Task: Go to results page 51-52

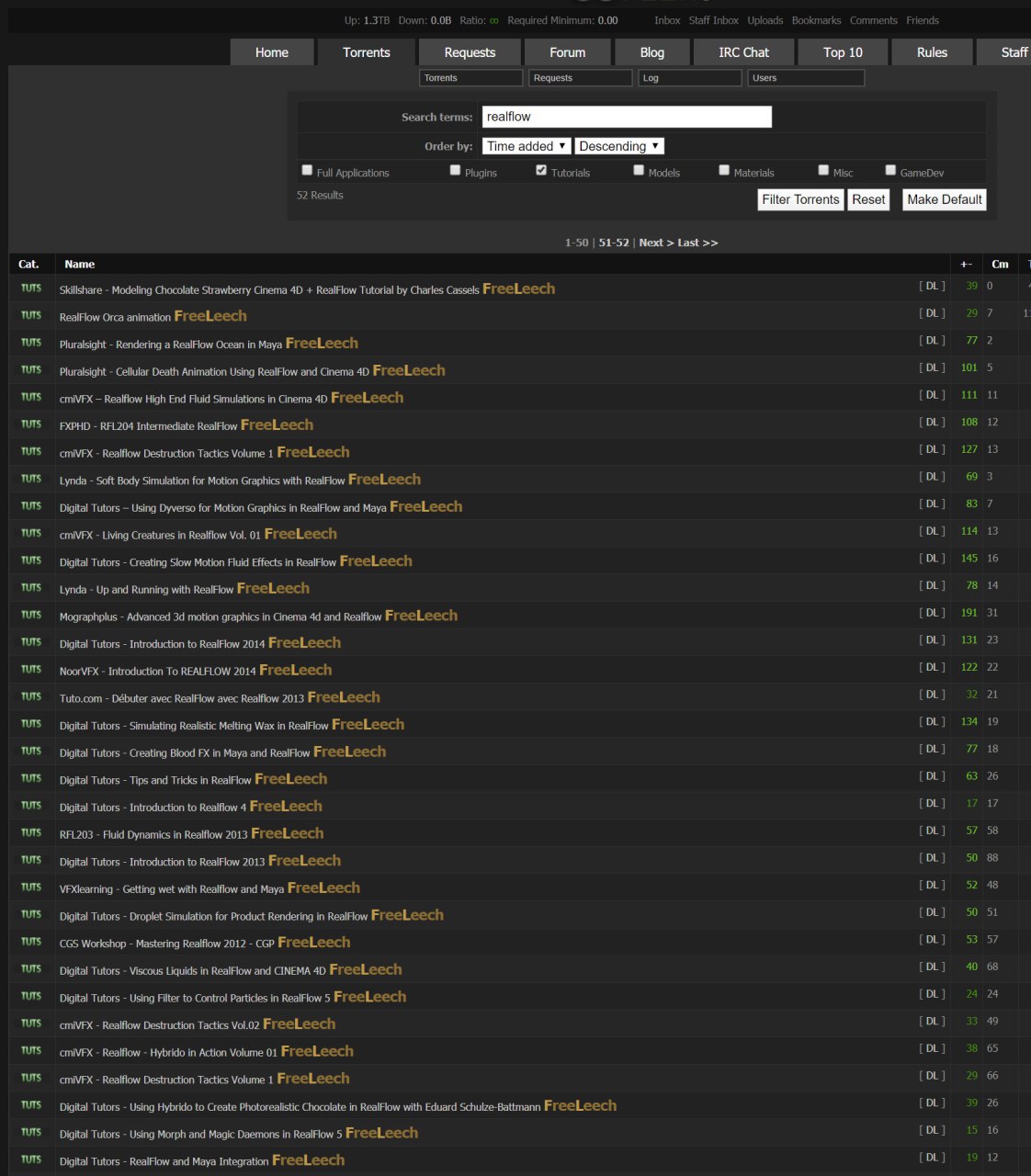Action: tap(614, 243)
